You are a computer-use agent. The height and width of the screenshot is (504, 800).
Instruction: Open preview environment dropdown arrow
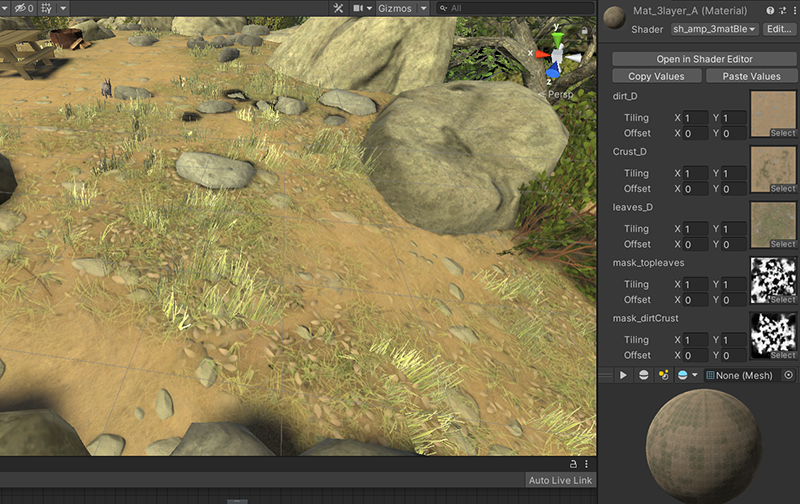click(694, 375)
